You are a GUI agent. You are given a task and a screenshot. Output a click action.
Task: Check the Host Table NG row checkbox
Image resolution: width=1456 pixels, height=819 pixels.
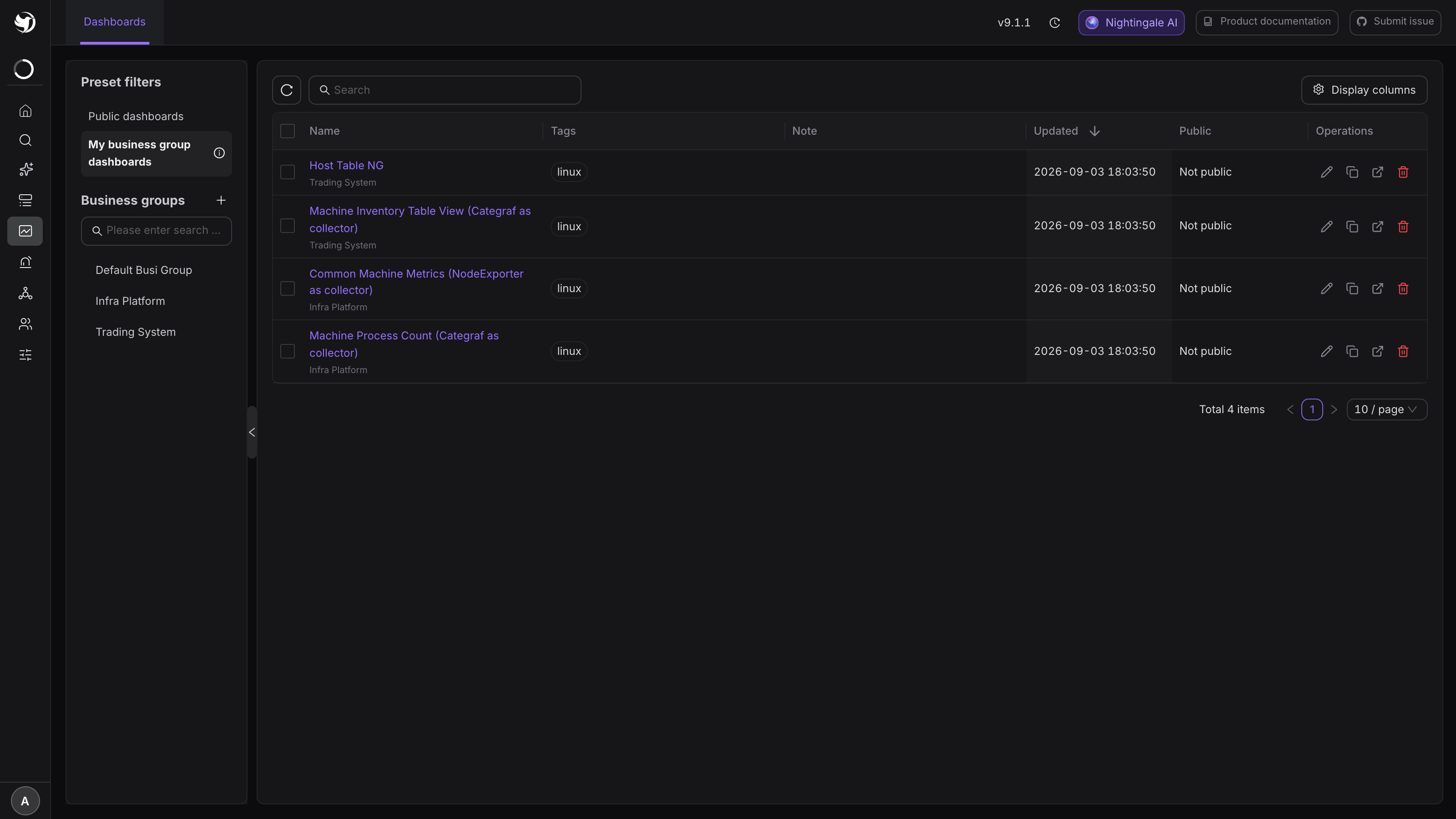288,172
